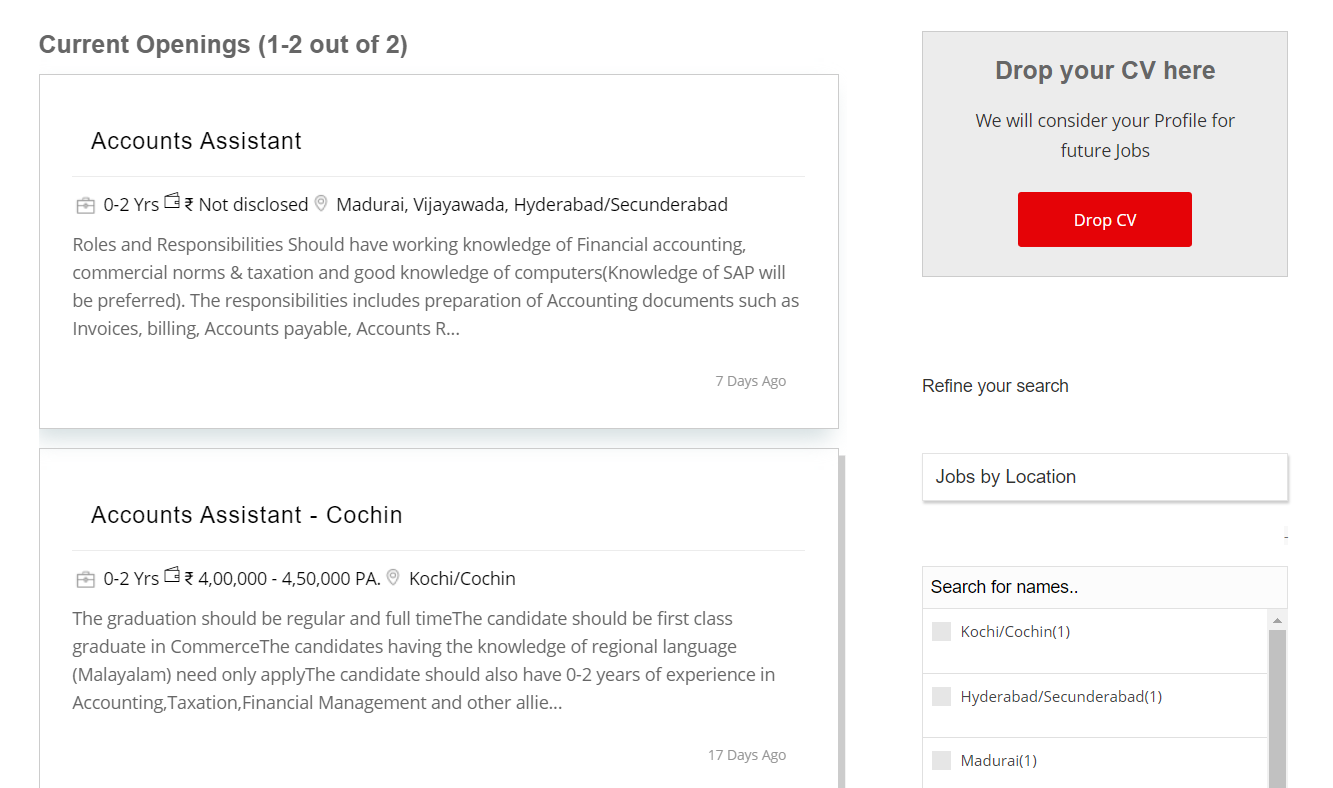
Task: Open Accounts Assistant roles description text
Action: point(436,286)
